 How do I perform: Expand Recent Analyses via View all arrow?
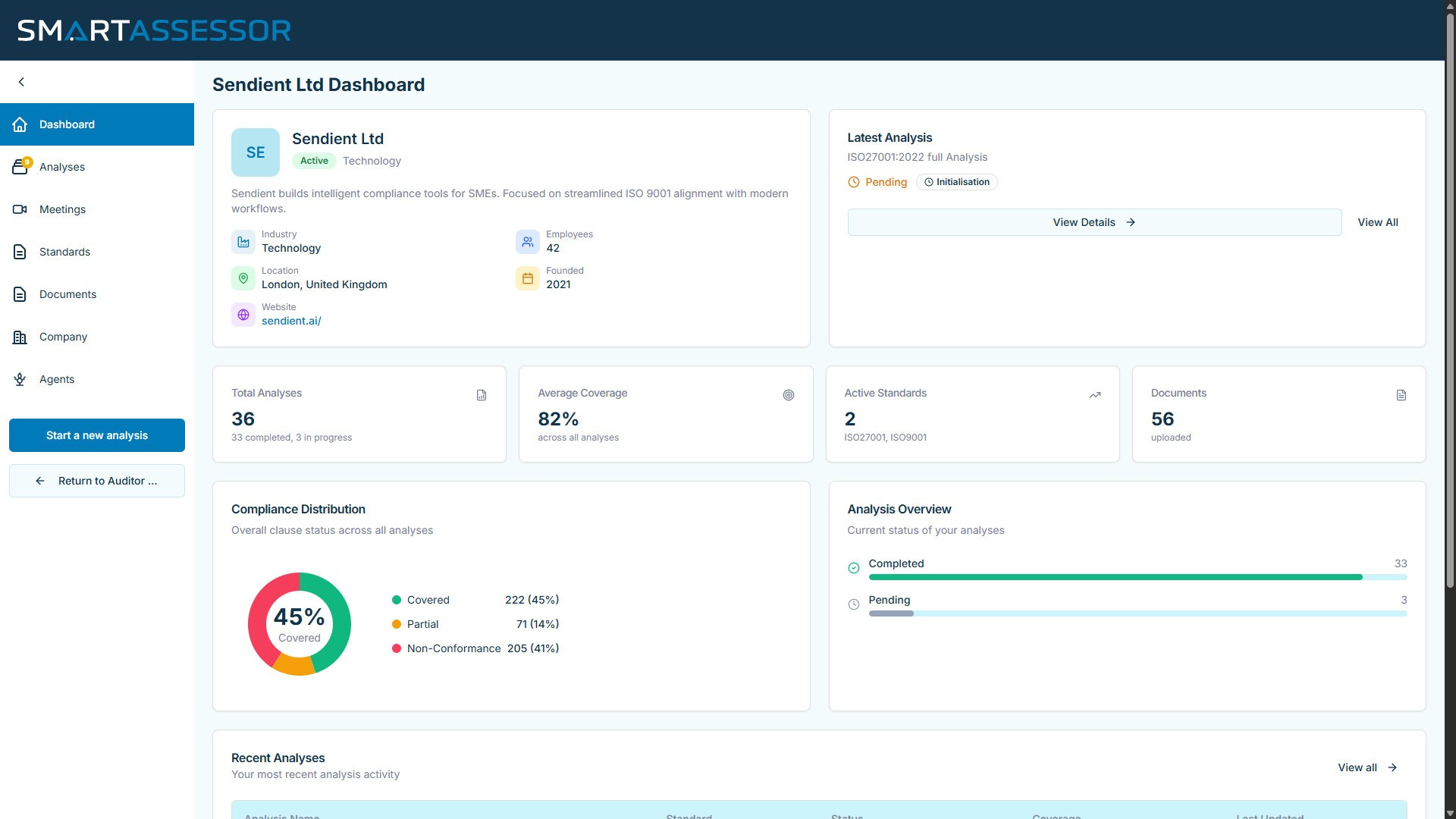coord(1392,767)
